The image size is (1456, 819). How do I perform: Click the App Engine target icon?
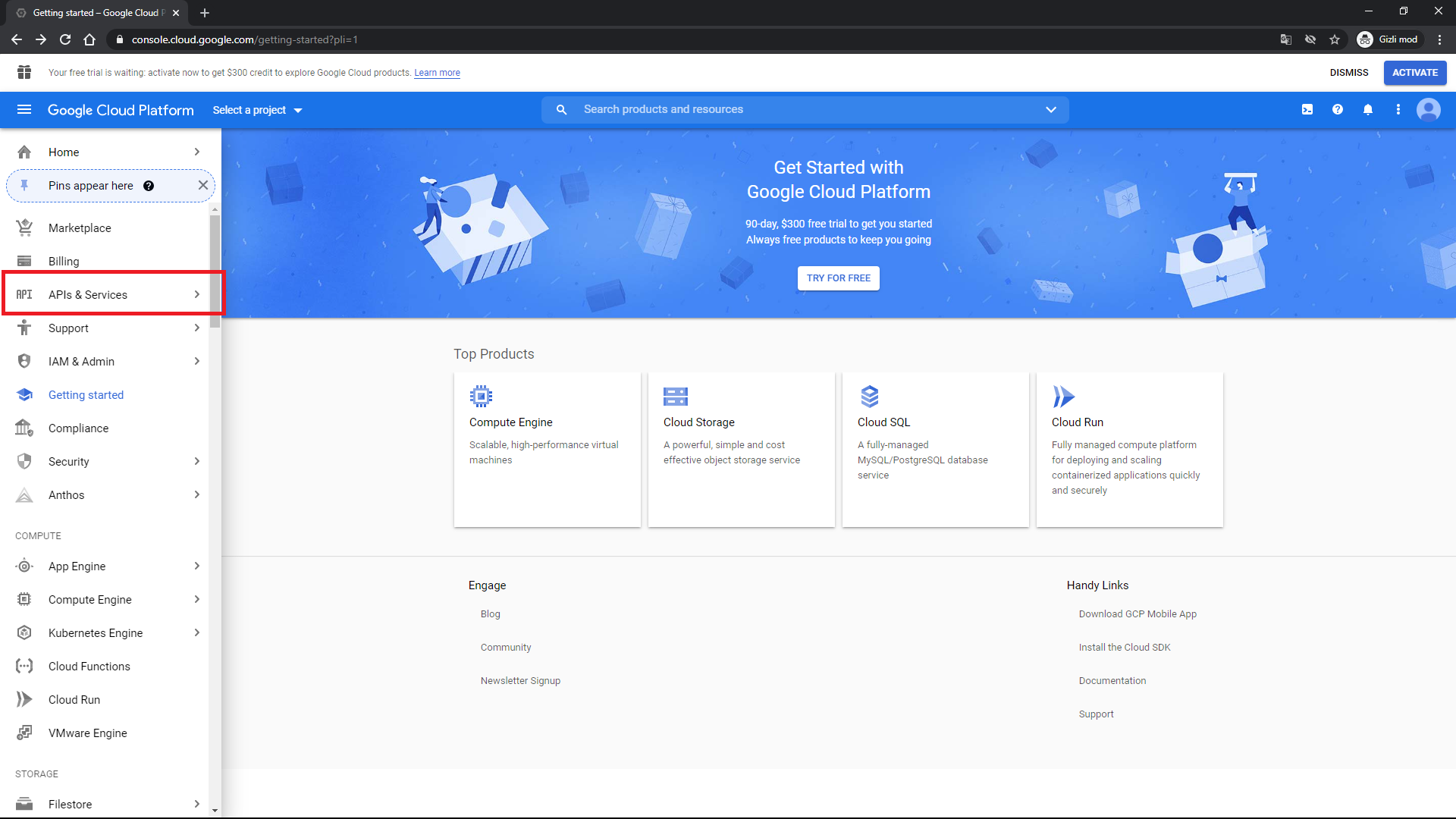pyautogui.click(x=24, y=566)
